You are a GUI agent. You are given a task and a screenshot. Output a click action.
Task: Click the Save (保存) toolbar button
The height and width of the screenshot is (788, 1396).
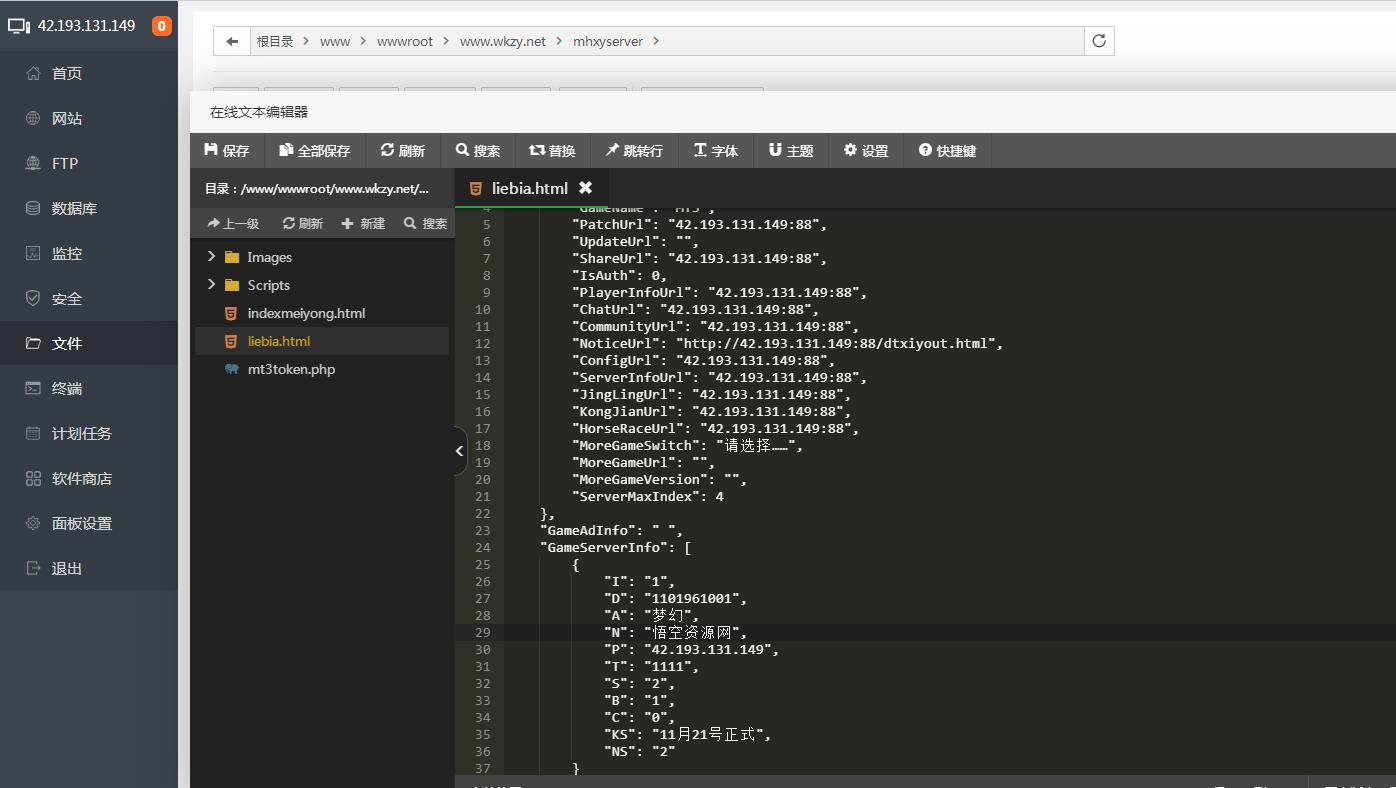click(226, 150)
